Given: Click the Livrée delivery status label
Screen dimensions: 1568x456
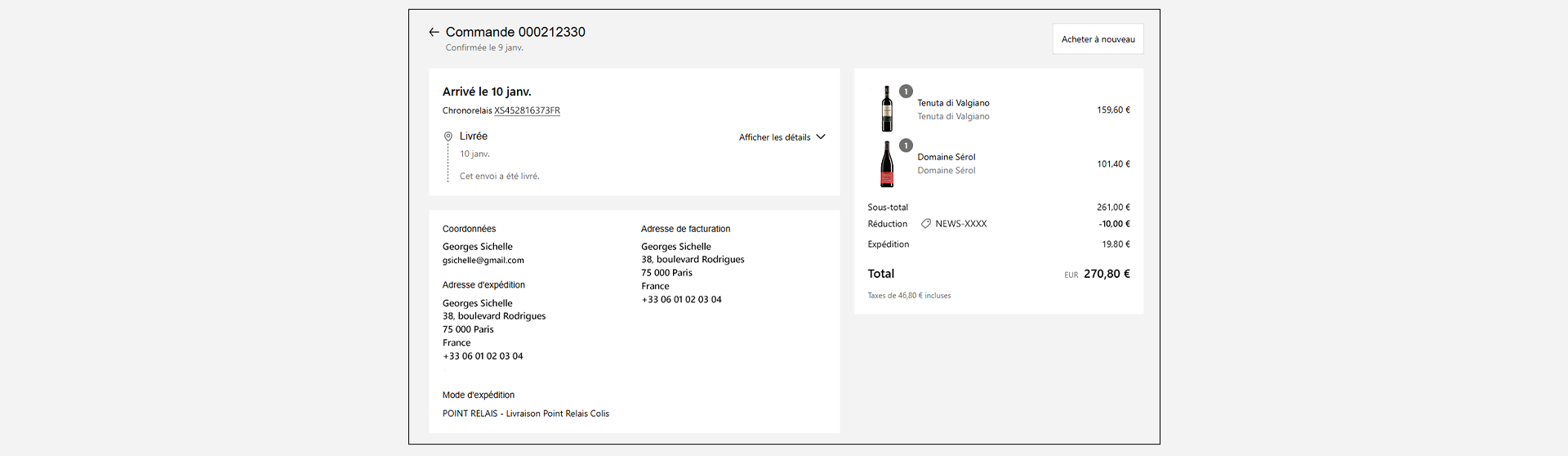Looking at the screenshot, I should pos(474,136).
